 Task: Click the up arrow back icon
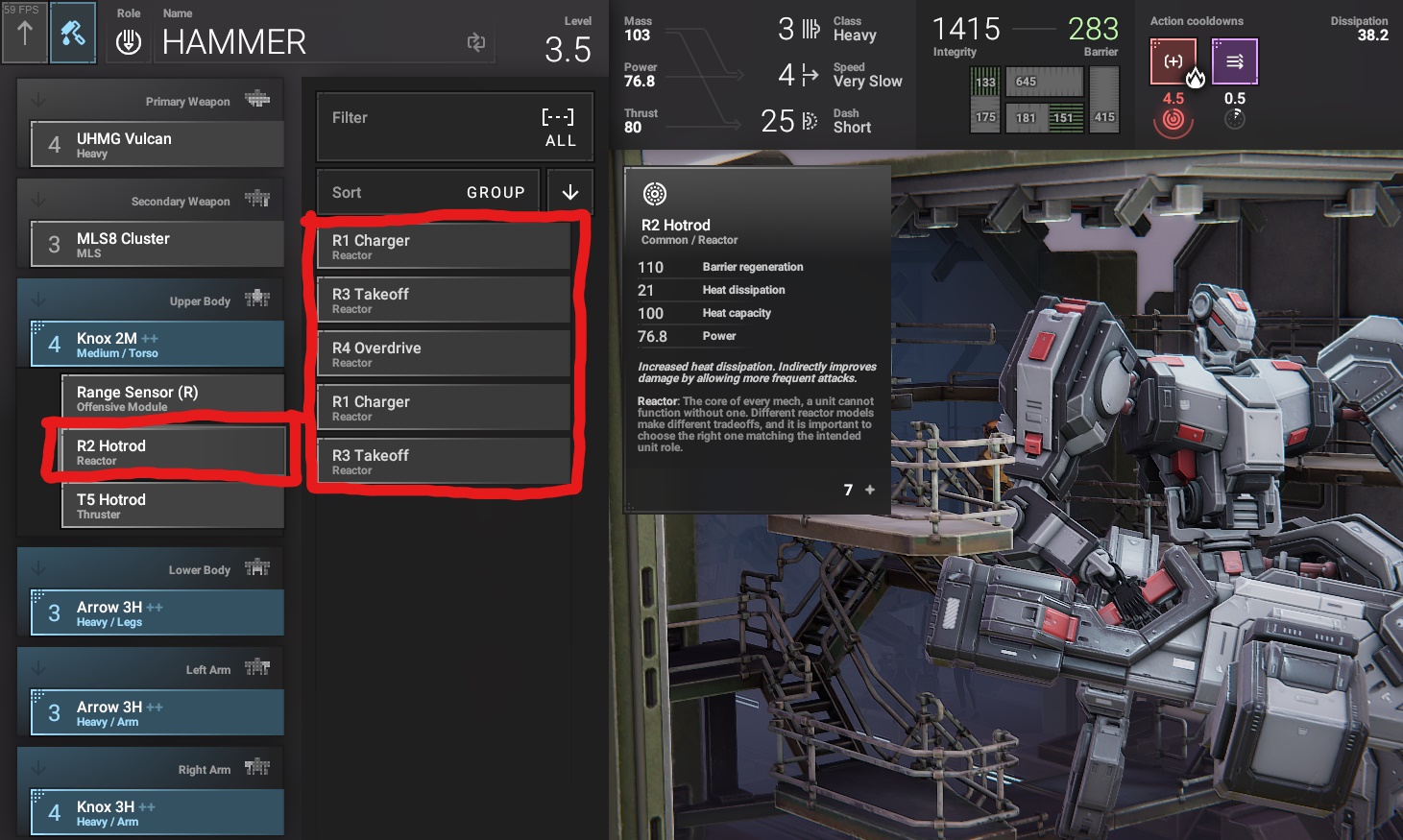pos(25,33)
